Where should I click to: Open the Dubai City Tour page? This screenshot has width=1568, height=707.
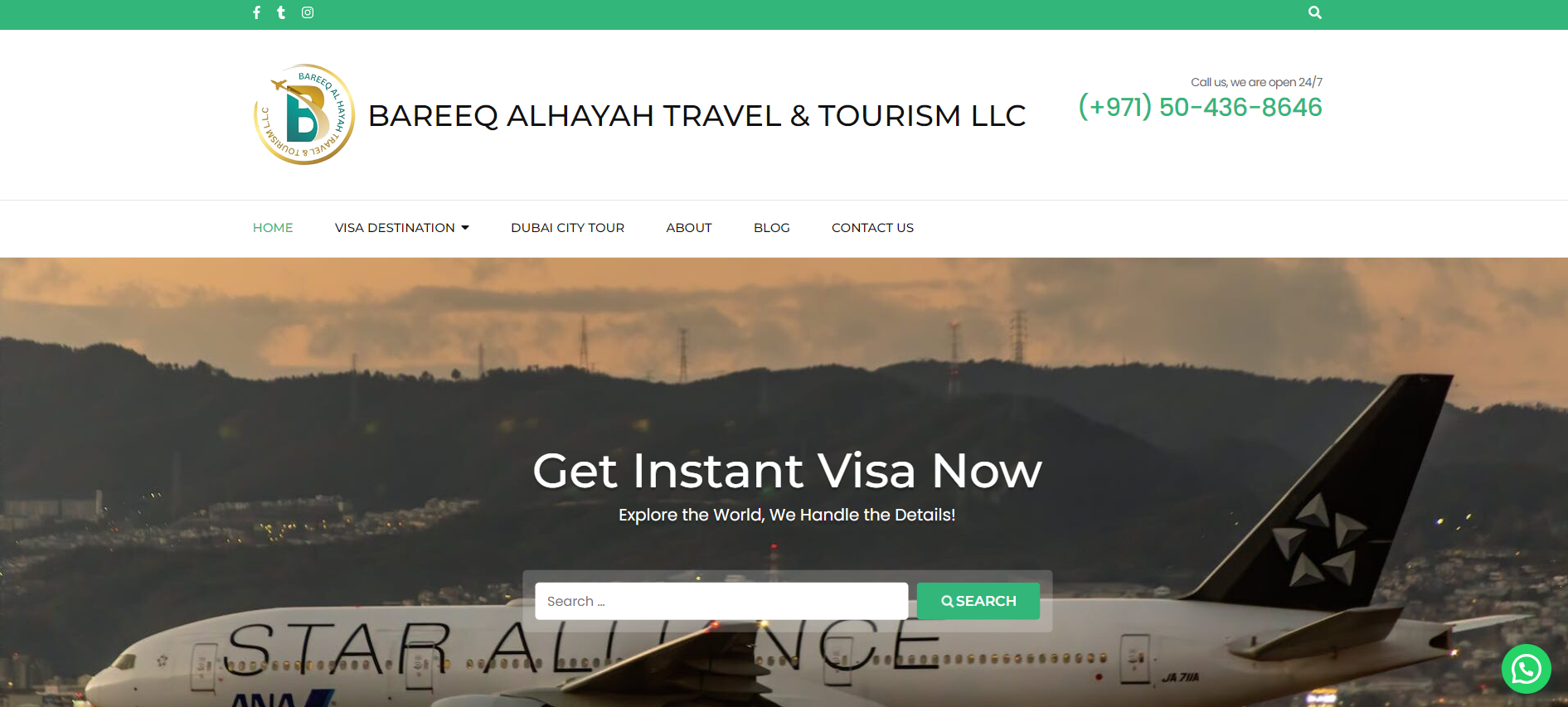point(568,228)
